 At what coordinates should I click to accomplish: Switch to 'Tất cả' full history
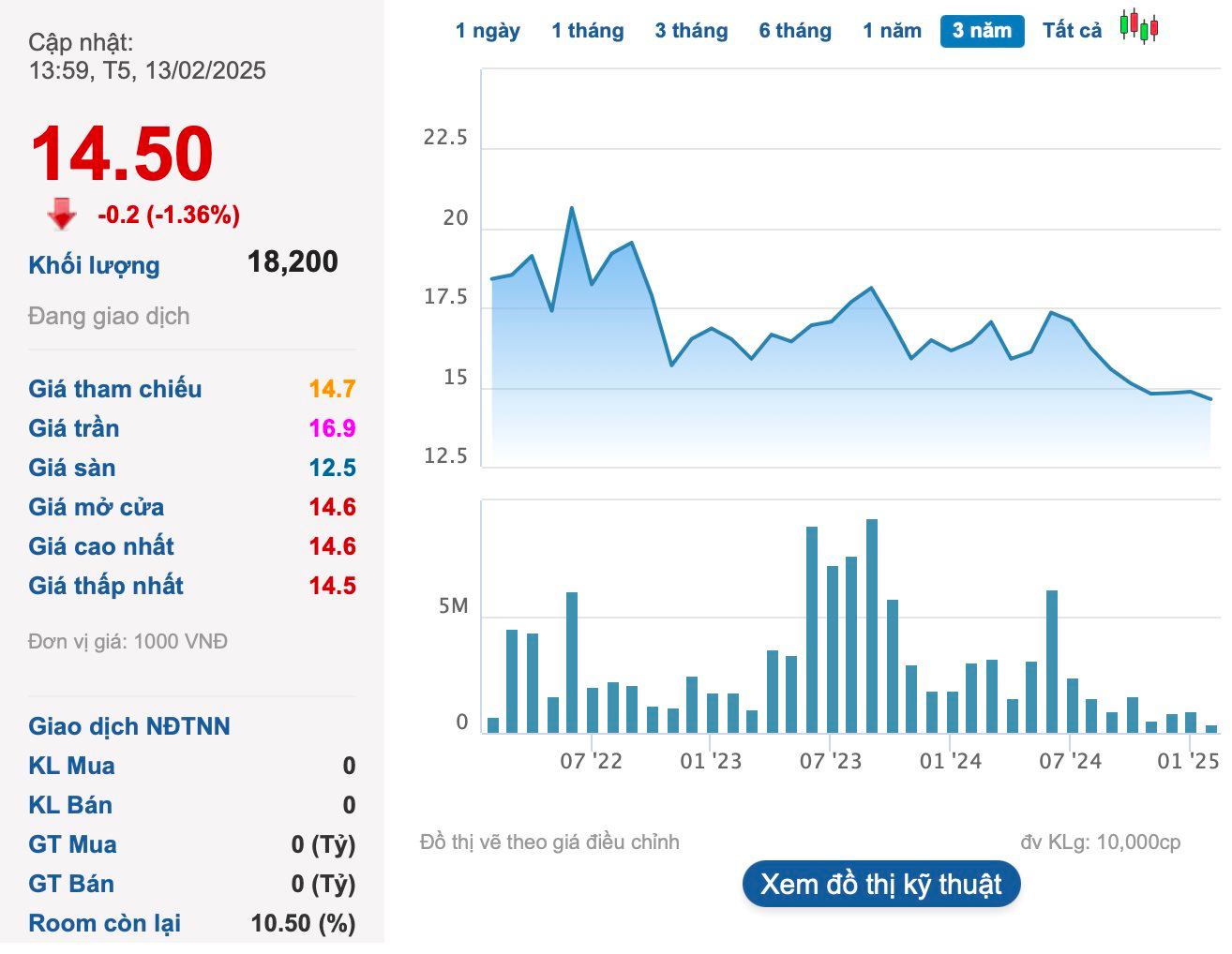(x=1072, y=31)
